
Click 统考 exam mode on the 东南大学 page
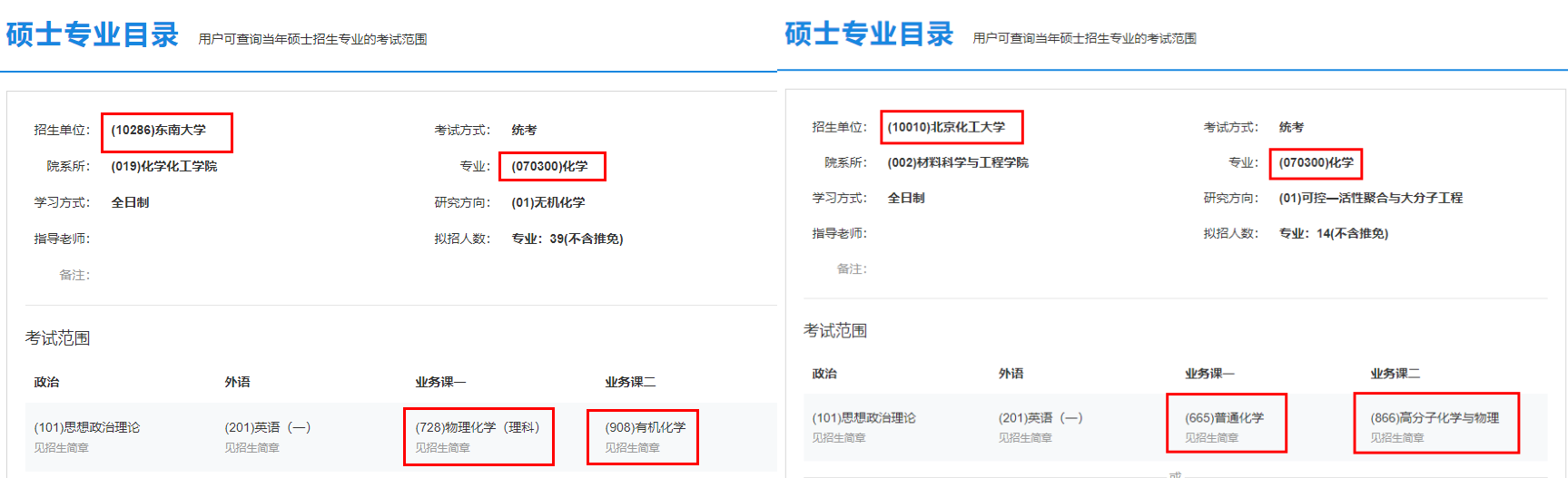click(524, 130)
